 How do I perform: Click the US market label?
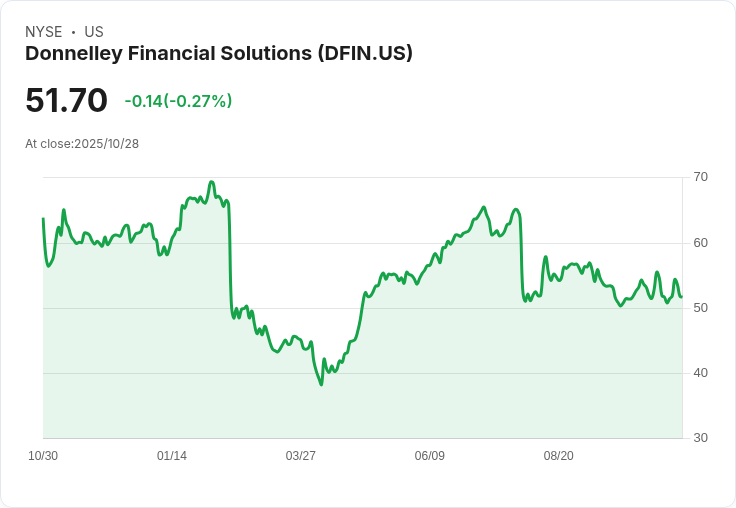point(94,32)
